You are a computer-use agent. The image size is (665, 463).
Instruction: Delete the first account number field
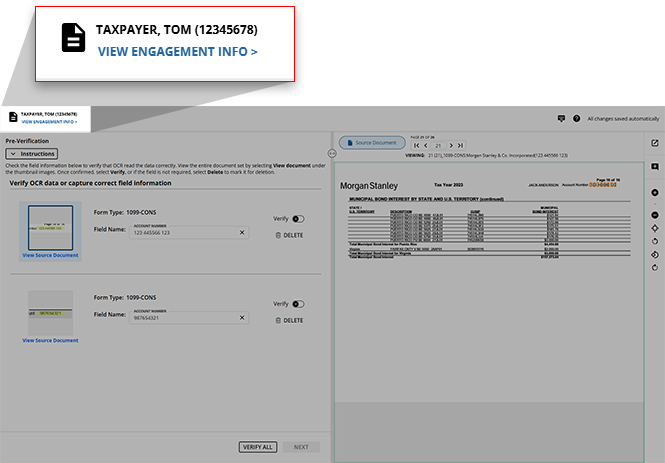click(288, 235)
